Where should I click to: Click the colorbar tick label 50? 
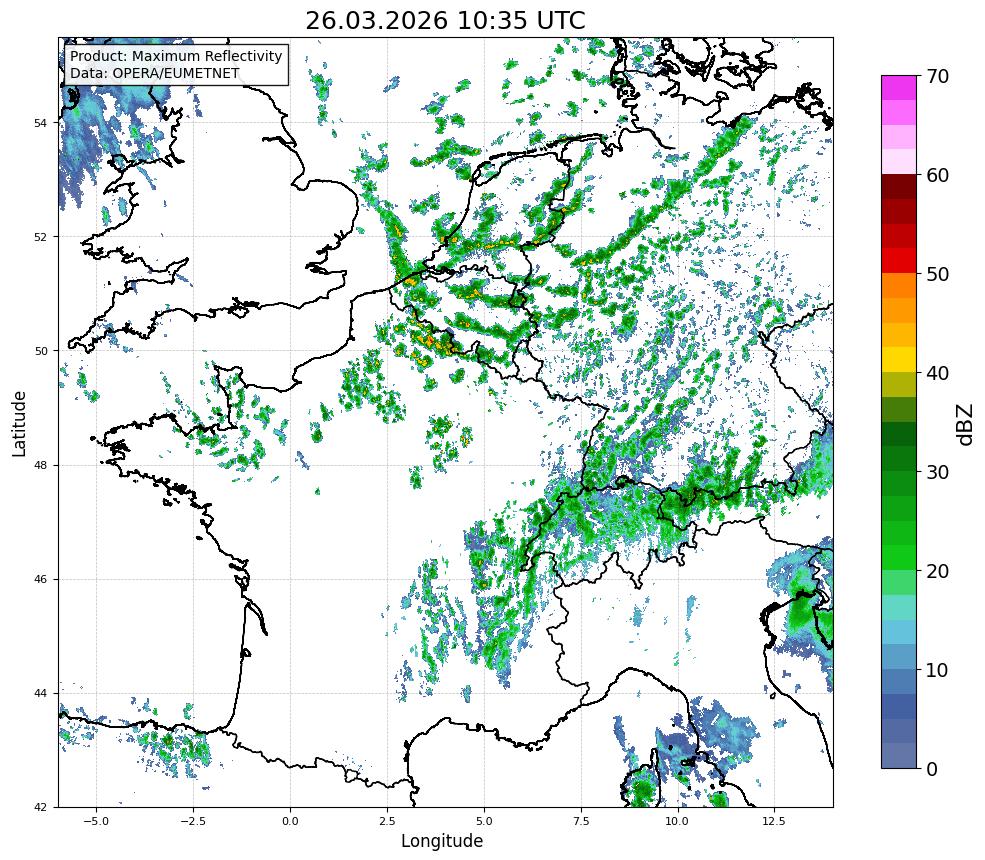click(x=937, y=275)
